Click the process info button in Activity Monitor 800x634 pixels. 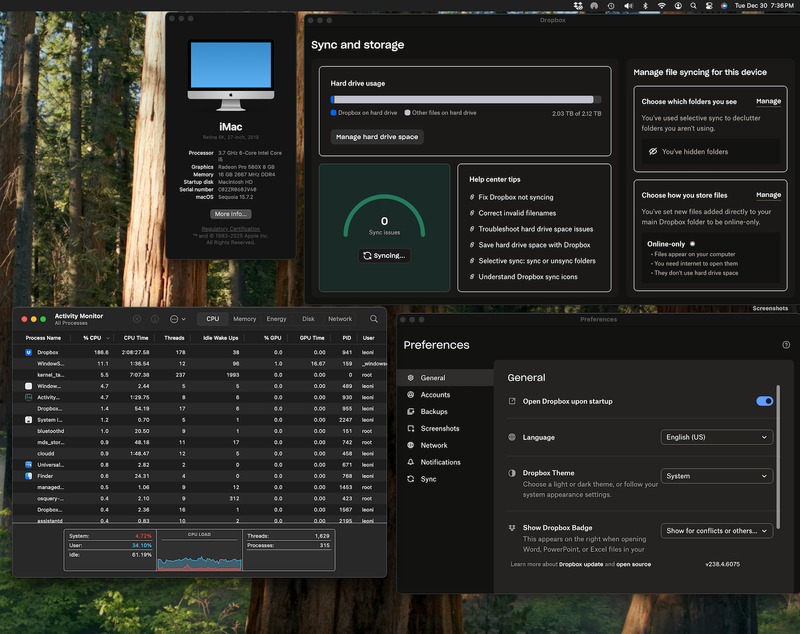click(155, 319)
